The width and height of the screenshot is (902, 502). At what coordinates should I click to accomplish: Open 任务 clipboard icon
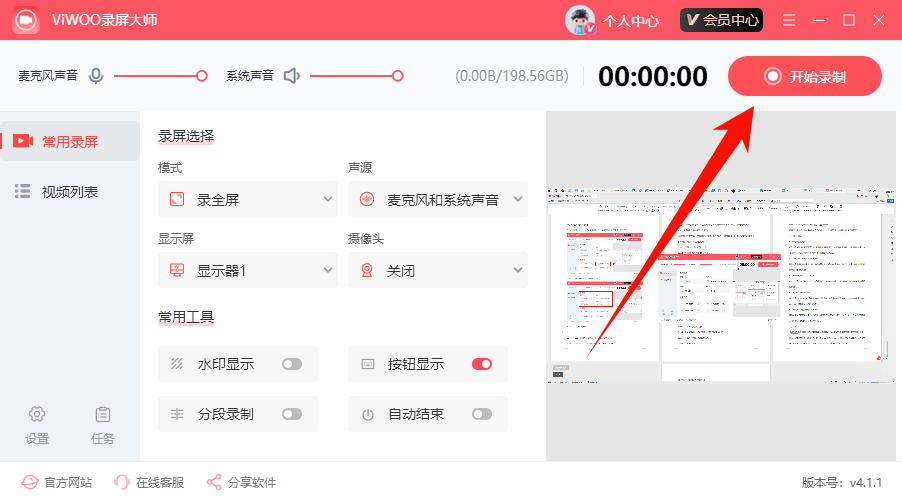103,414
